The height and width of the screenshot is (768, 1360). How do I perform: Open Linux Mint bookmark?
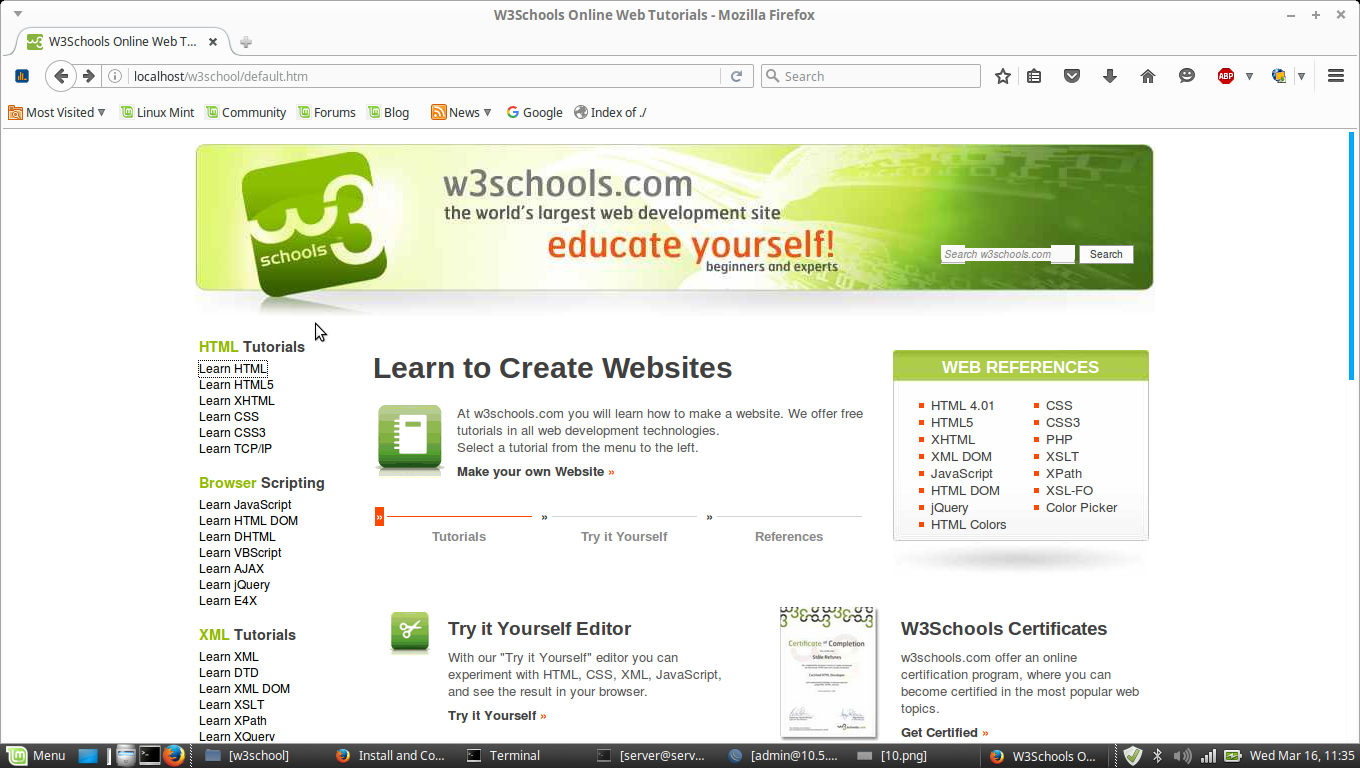[157, 112]
